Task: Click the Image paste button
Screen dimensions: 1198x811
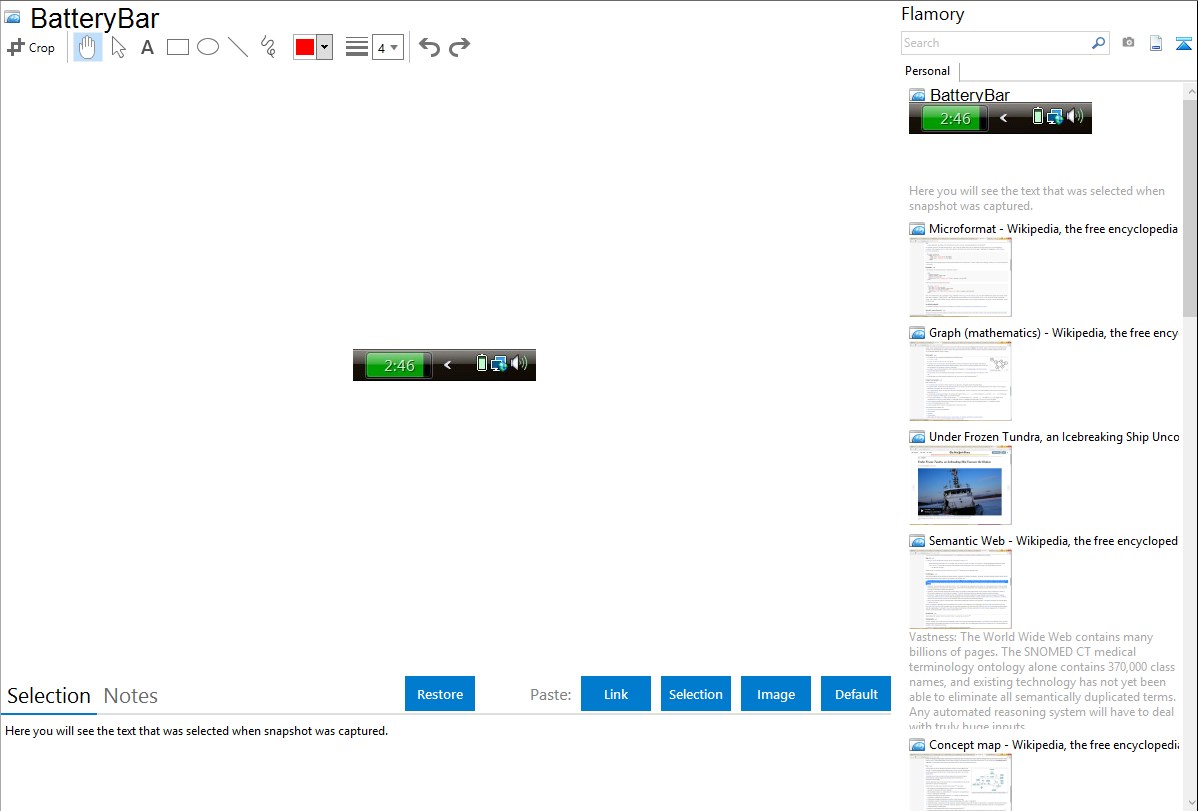Action: pyautogui.click(x=776, y=694)
